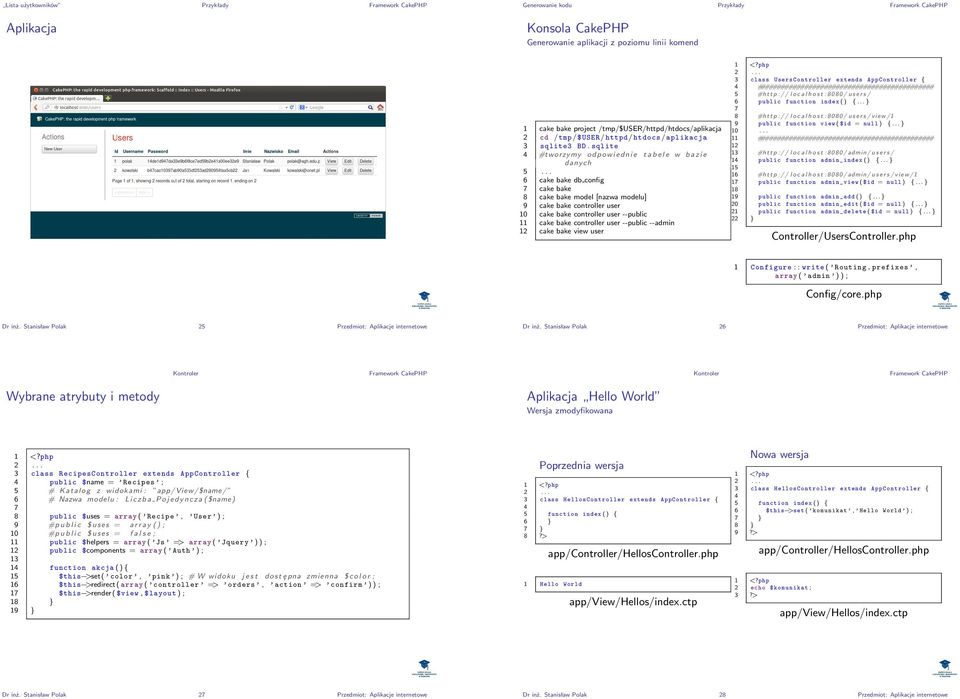Click the 'CakePHP: the rapid development php framework' header link
960x699 pixels.
[x=91, y=119]
